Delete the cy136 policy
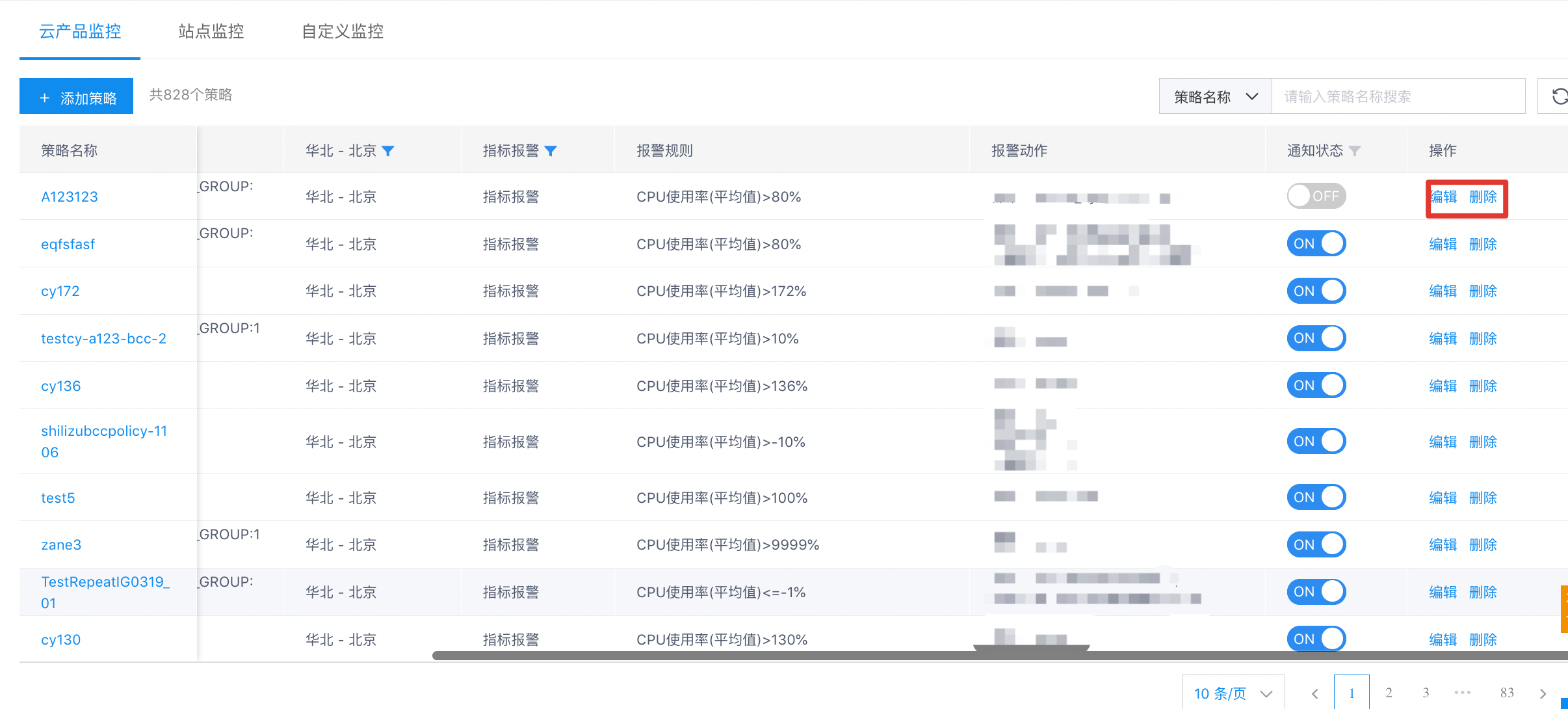 coord(1483,386)
